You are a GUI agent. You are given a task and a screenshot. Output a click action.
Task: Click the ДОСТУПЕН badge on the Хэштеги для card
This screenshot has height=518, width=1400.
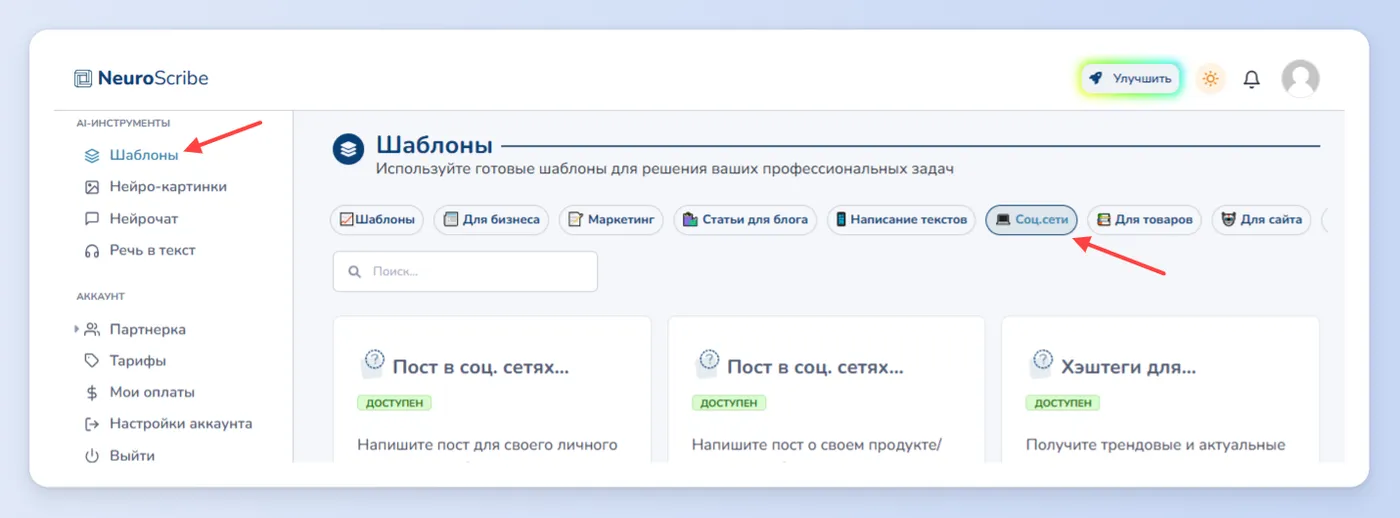1062,403
